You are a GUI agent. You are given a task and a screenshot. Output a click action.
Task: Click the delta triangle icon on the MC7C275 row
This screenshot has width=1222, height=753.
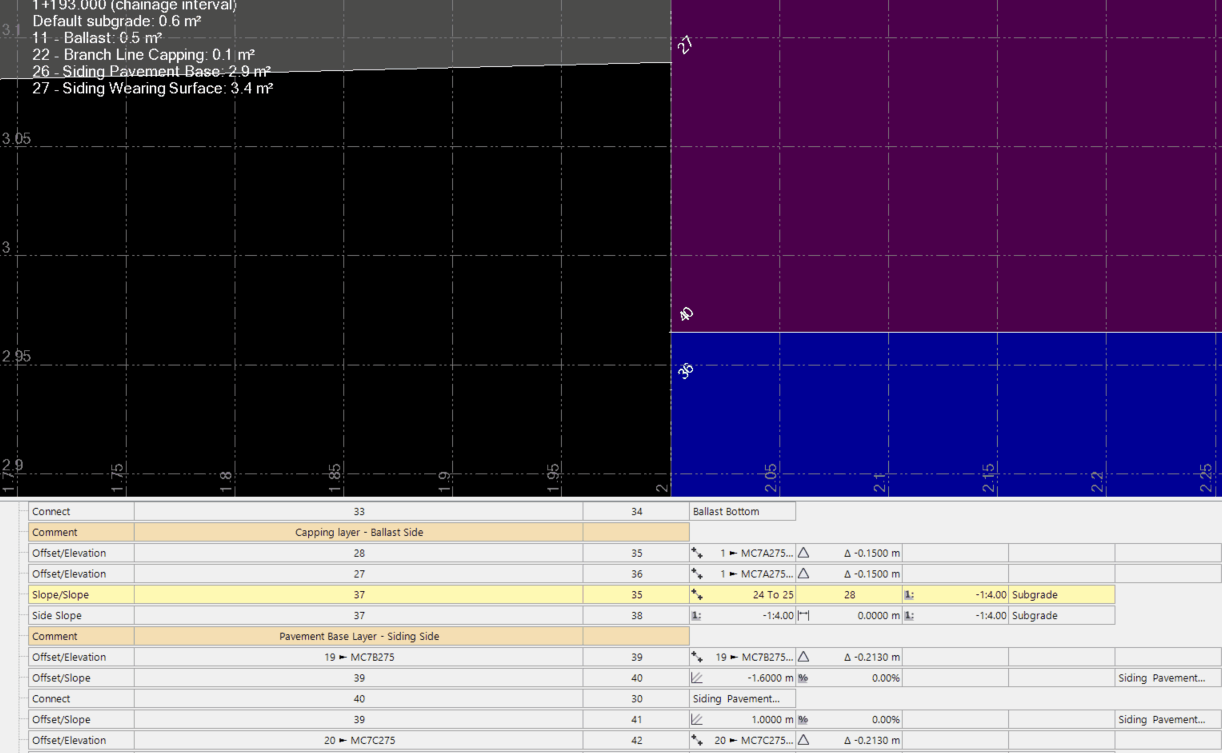(802, 740)
